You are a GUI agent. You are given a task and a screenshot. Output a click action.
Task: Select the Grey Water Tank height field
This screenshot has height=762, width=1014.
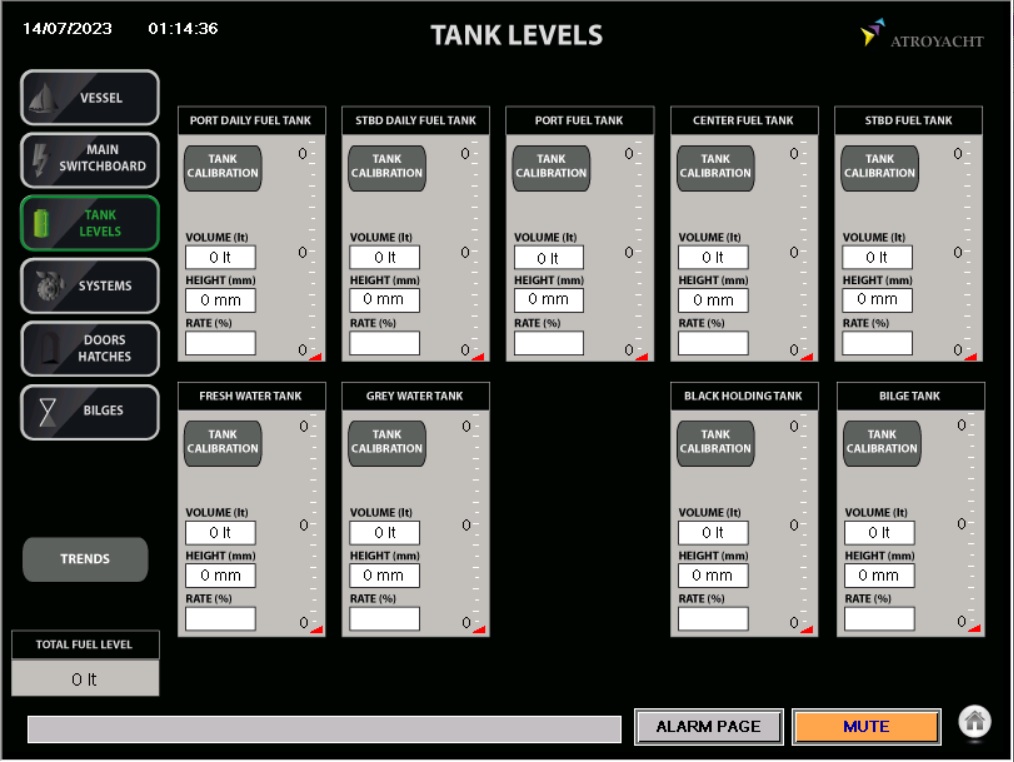coord(384,576)
